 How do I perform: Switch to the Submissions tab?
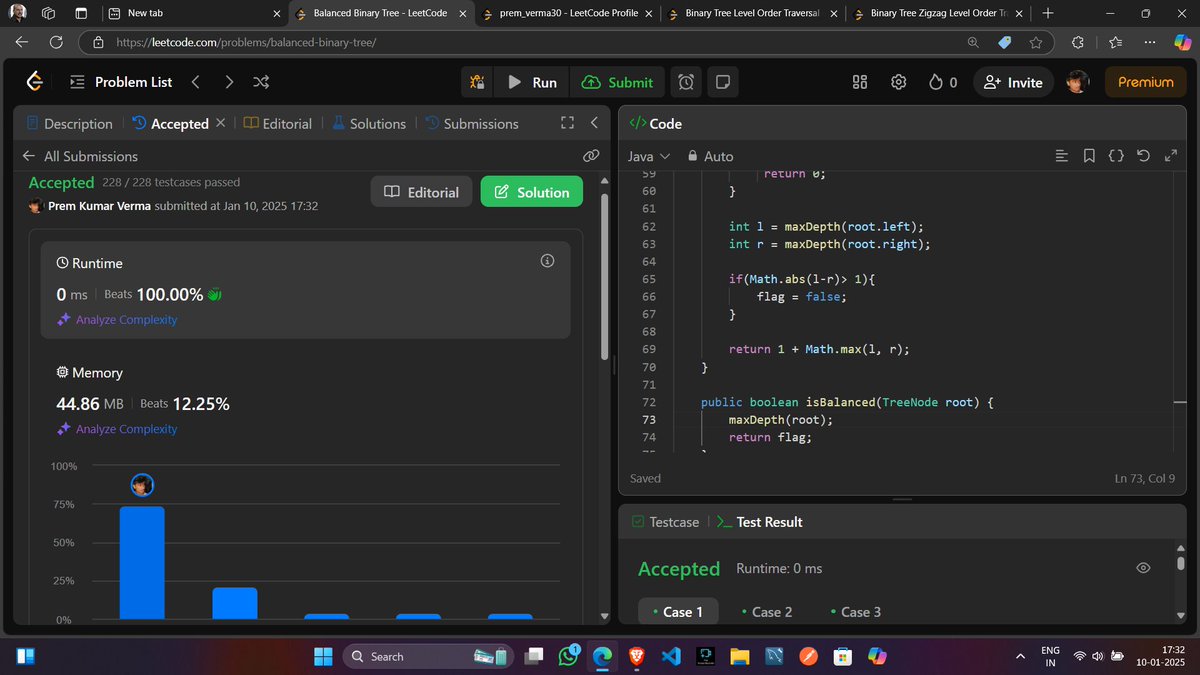(x=471, y=123)
